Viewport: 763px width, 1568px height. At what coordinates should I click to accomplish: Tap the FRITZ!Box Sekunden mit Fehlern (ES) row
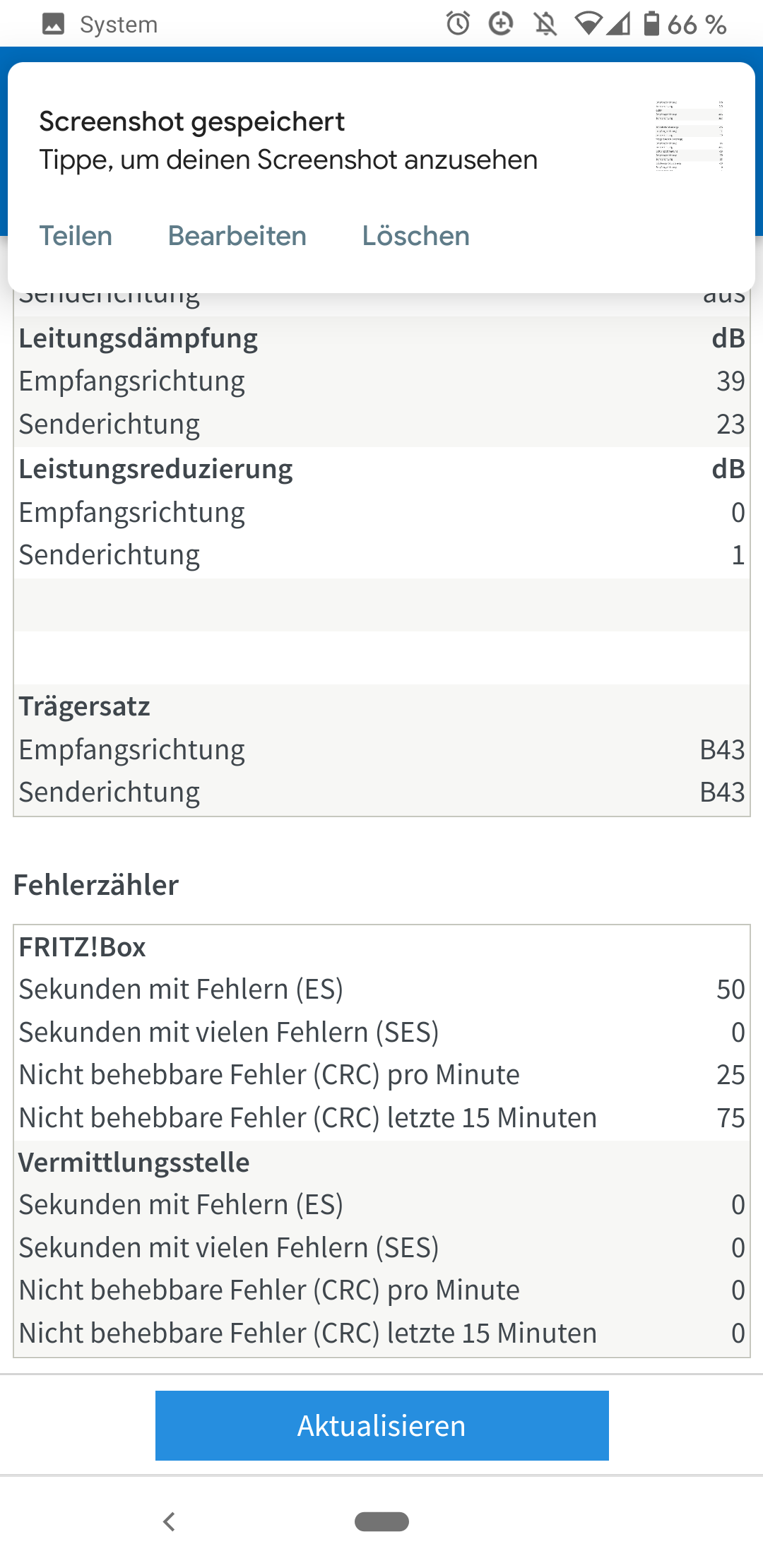pyautogui.click(x=381, y=990)
